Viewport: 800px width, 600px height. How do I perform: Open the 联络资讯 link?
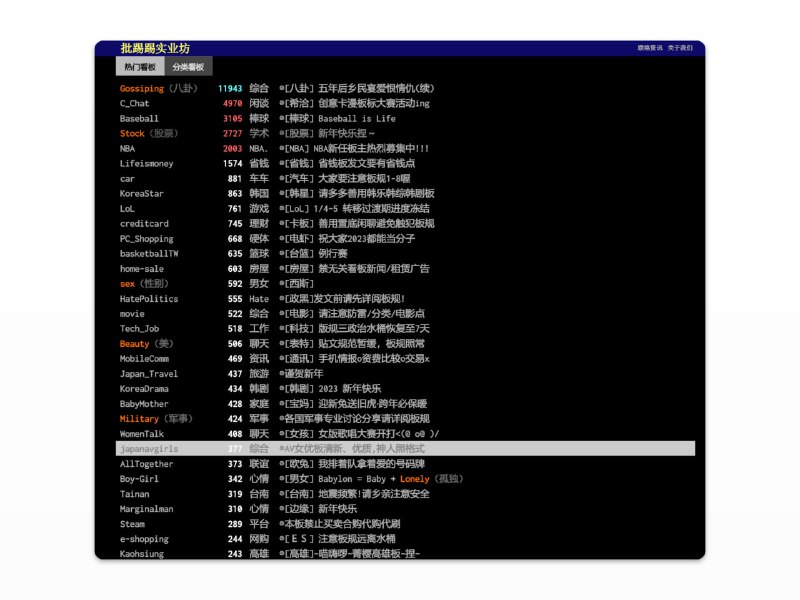point(650,48)
